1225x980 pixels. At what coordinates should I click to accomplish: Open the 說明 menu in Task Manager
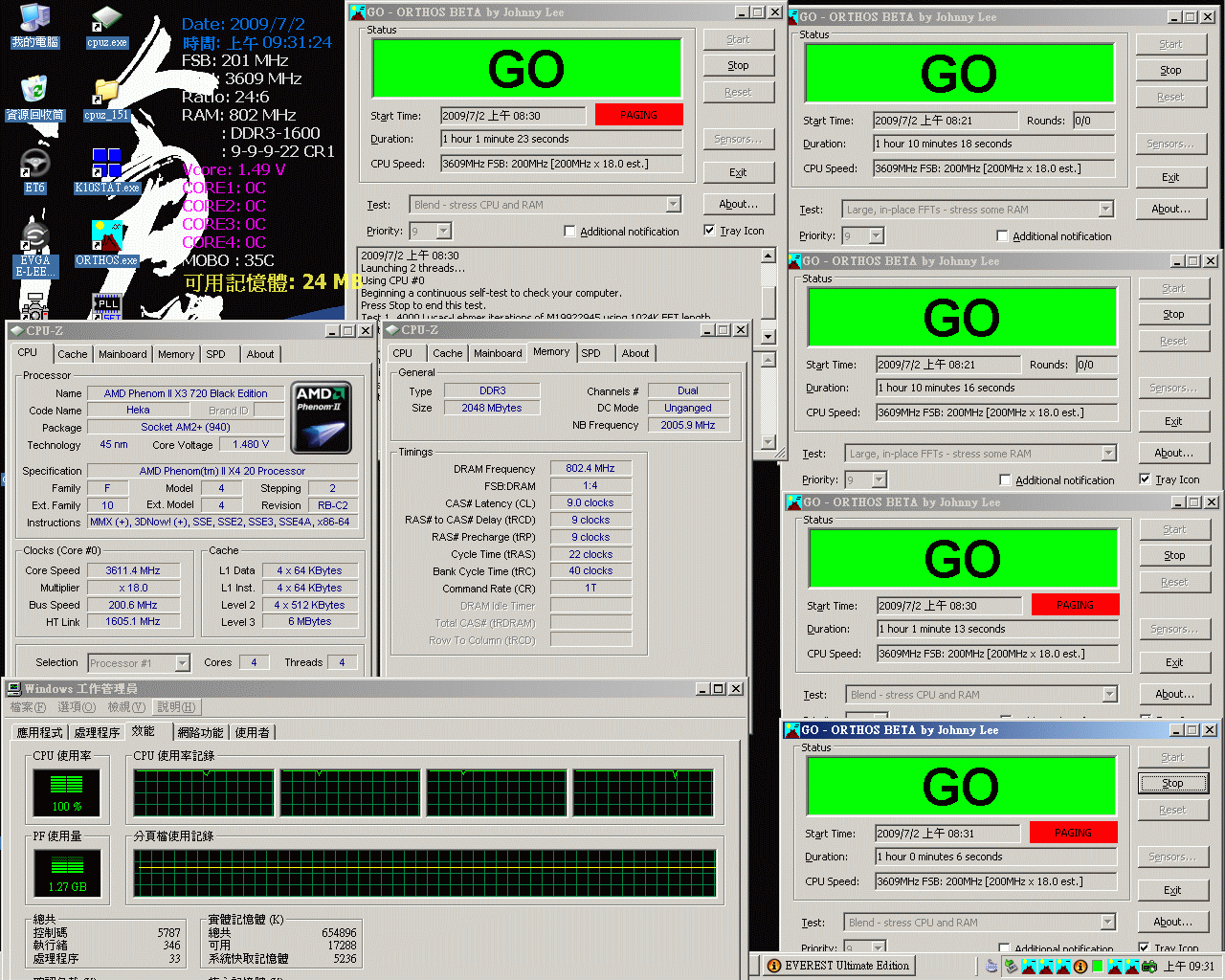176,707
